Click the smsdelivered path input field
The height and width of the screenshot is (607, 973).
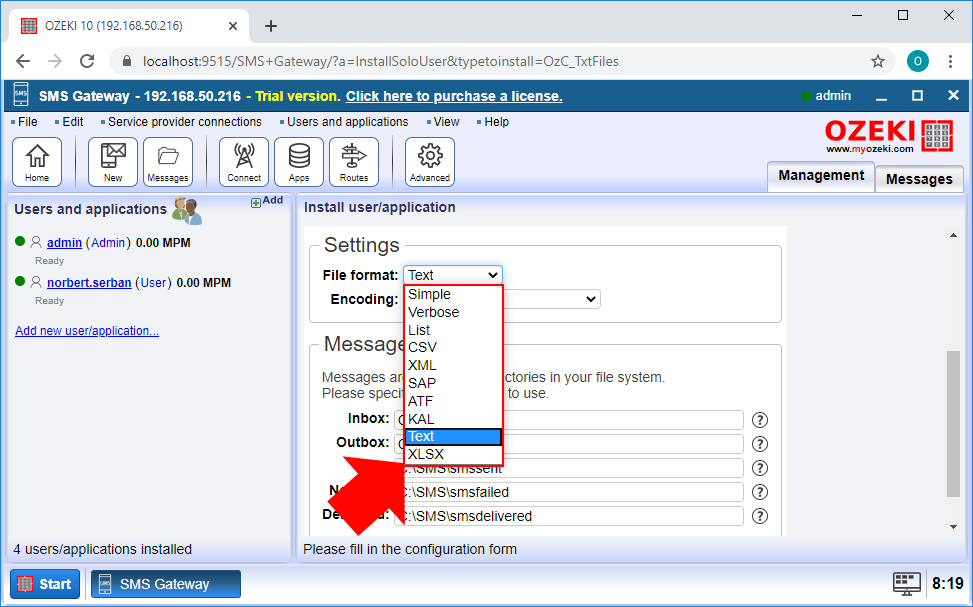[x=568, y=516]
